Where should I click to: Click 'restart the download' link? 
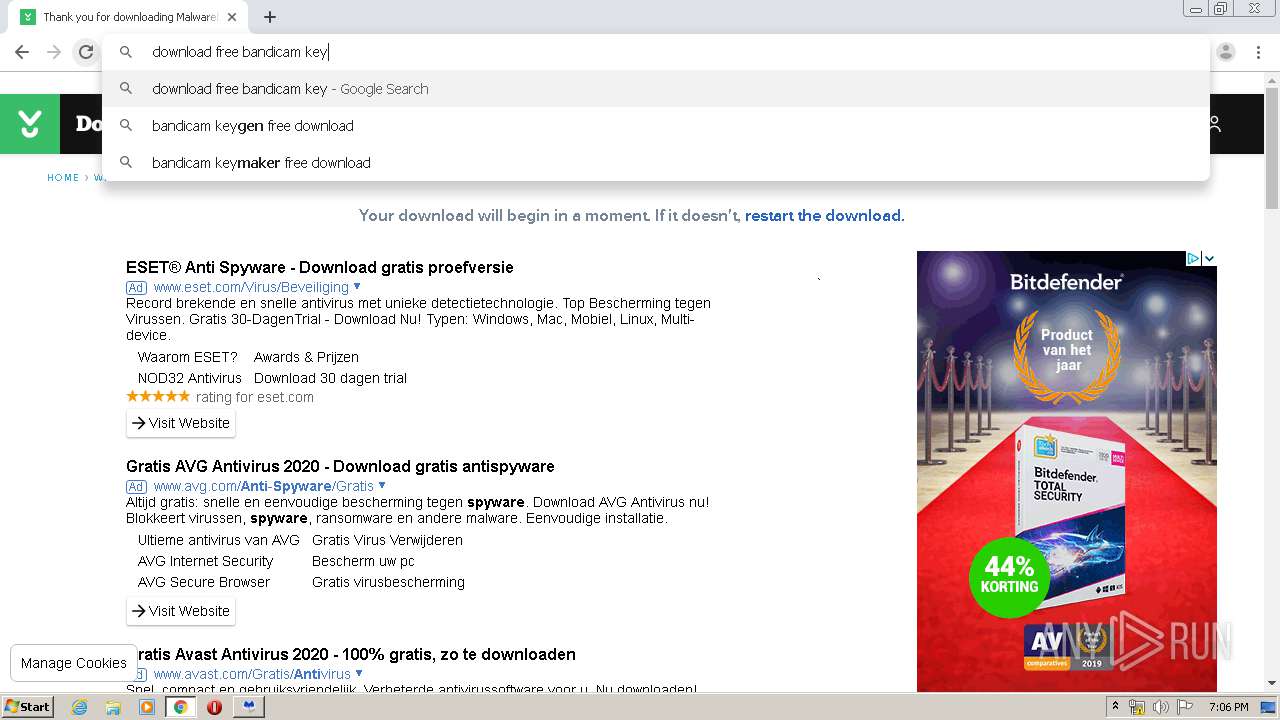(x=823, y=216)
